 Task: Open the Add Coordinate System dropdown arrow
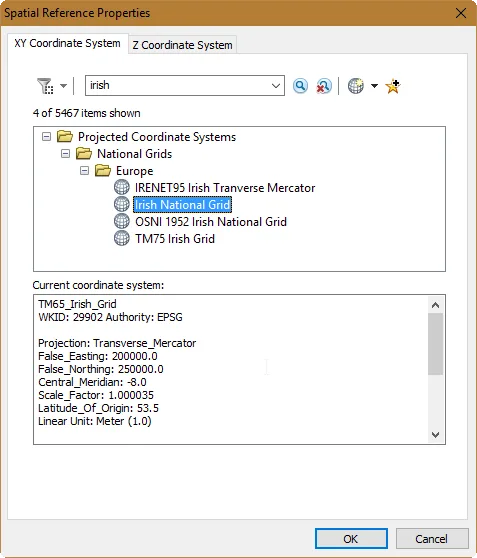point(374,86)
